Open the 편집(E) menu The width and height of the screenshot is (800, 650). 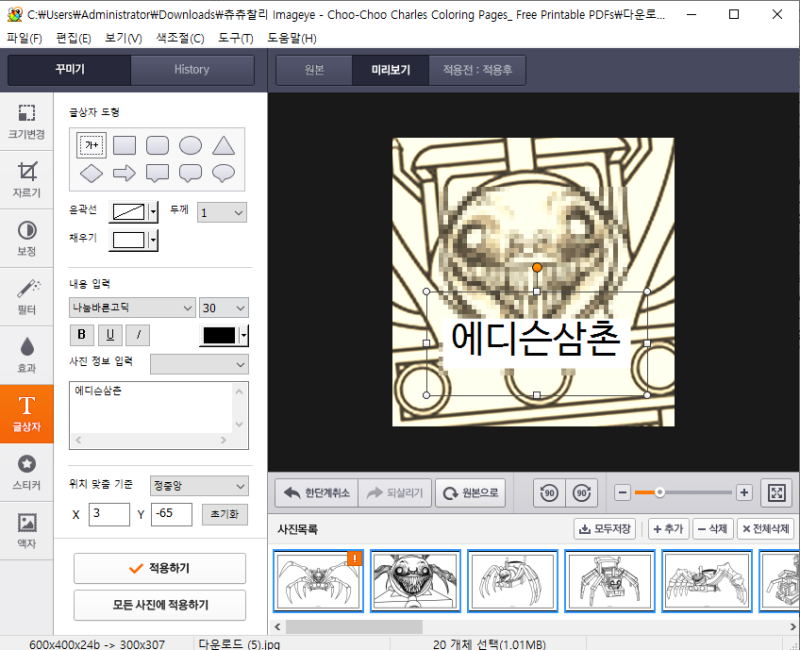(73, 38)
